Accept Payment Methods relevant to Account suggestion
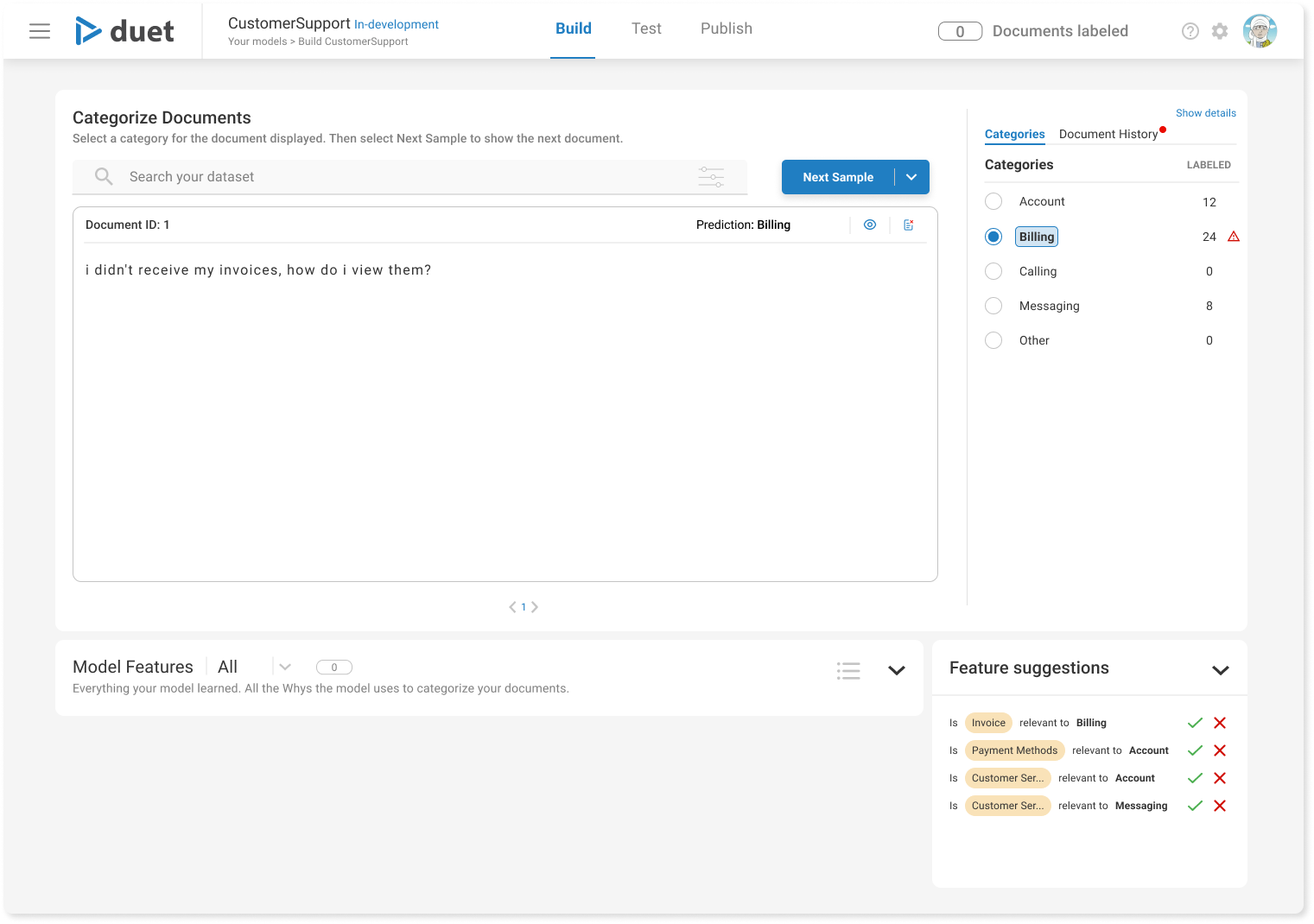The height and width of the screenshot is (924, 1314). tap(1195, 750)
